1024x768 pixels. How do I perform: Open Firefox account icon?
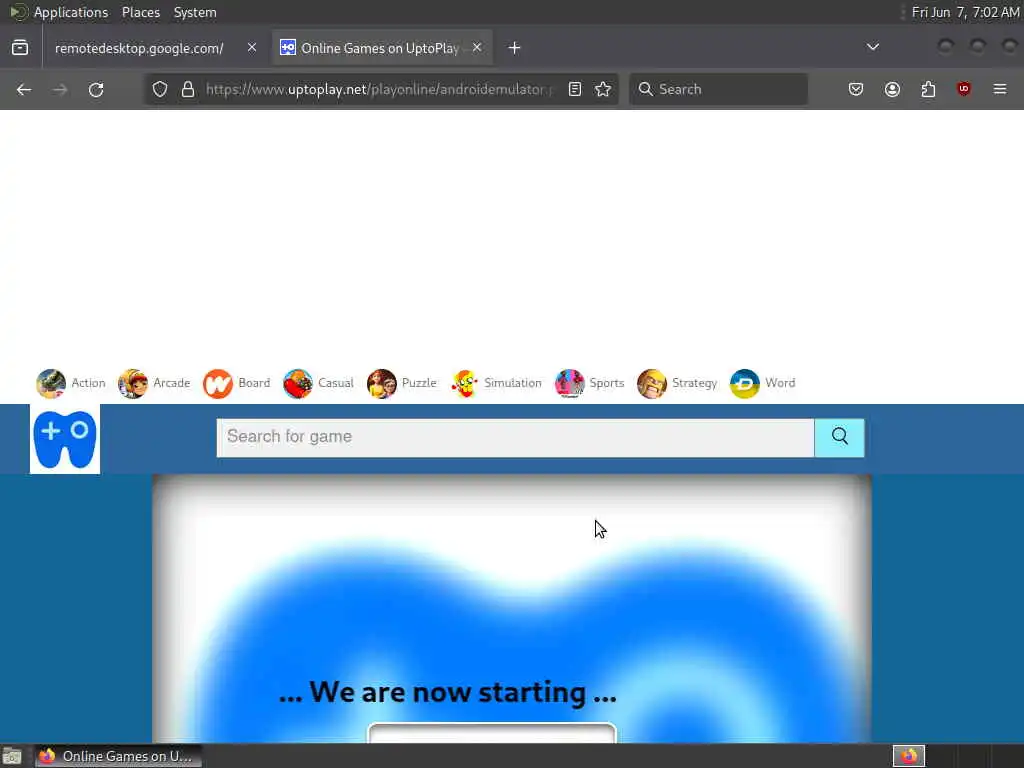pyautogui.click(x=892, y=89)
